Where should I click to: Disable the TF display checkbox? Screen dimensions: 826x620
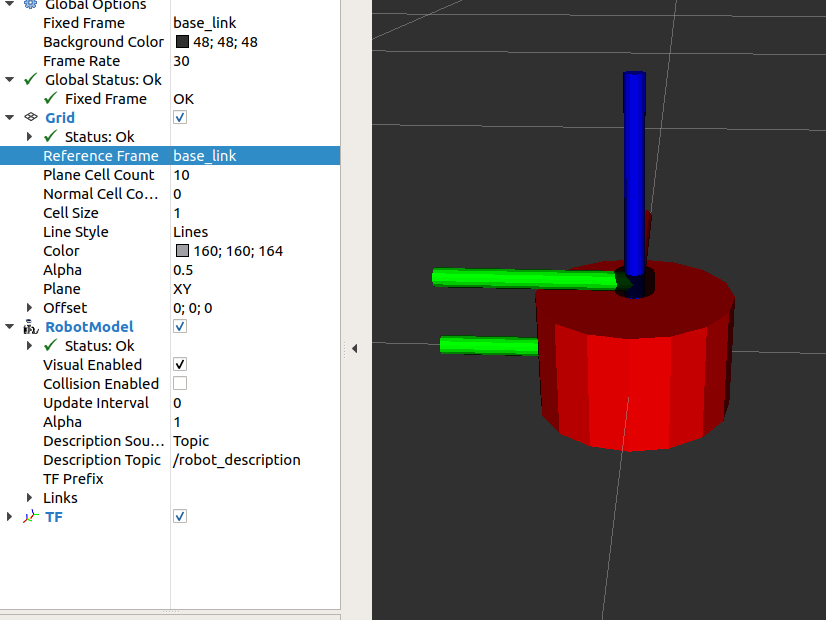point(180,516)
